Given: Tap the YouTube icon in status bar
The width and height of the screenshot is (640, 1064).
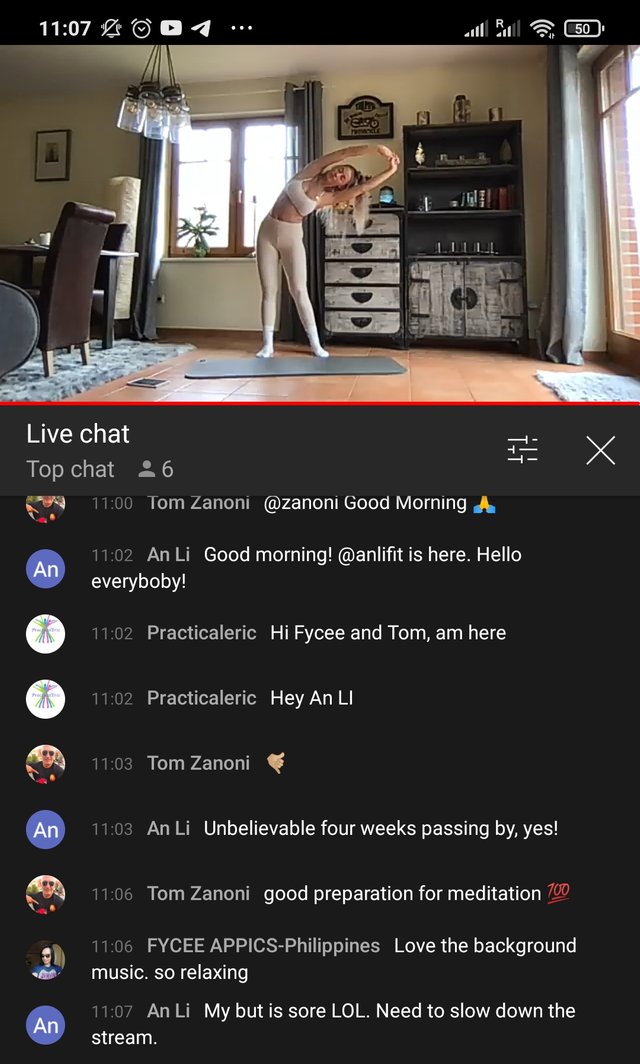Looking at the screenshot, I should [171, 28].
